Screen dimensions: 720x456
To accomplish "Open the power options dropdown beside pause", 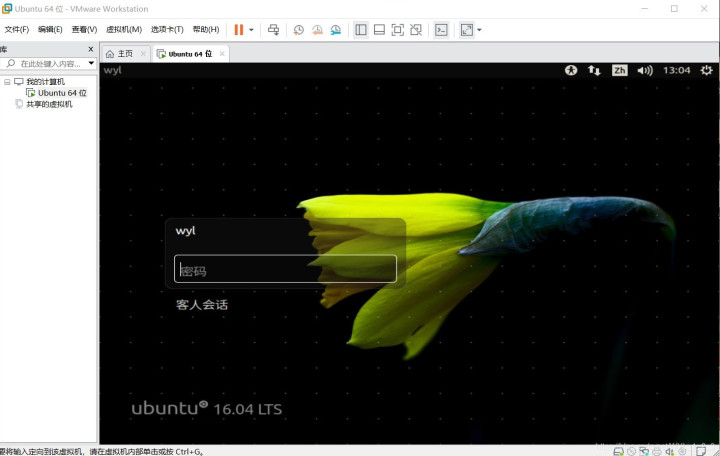I will coord(251,30).
